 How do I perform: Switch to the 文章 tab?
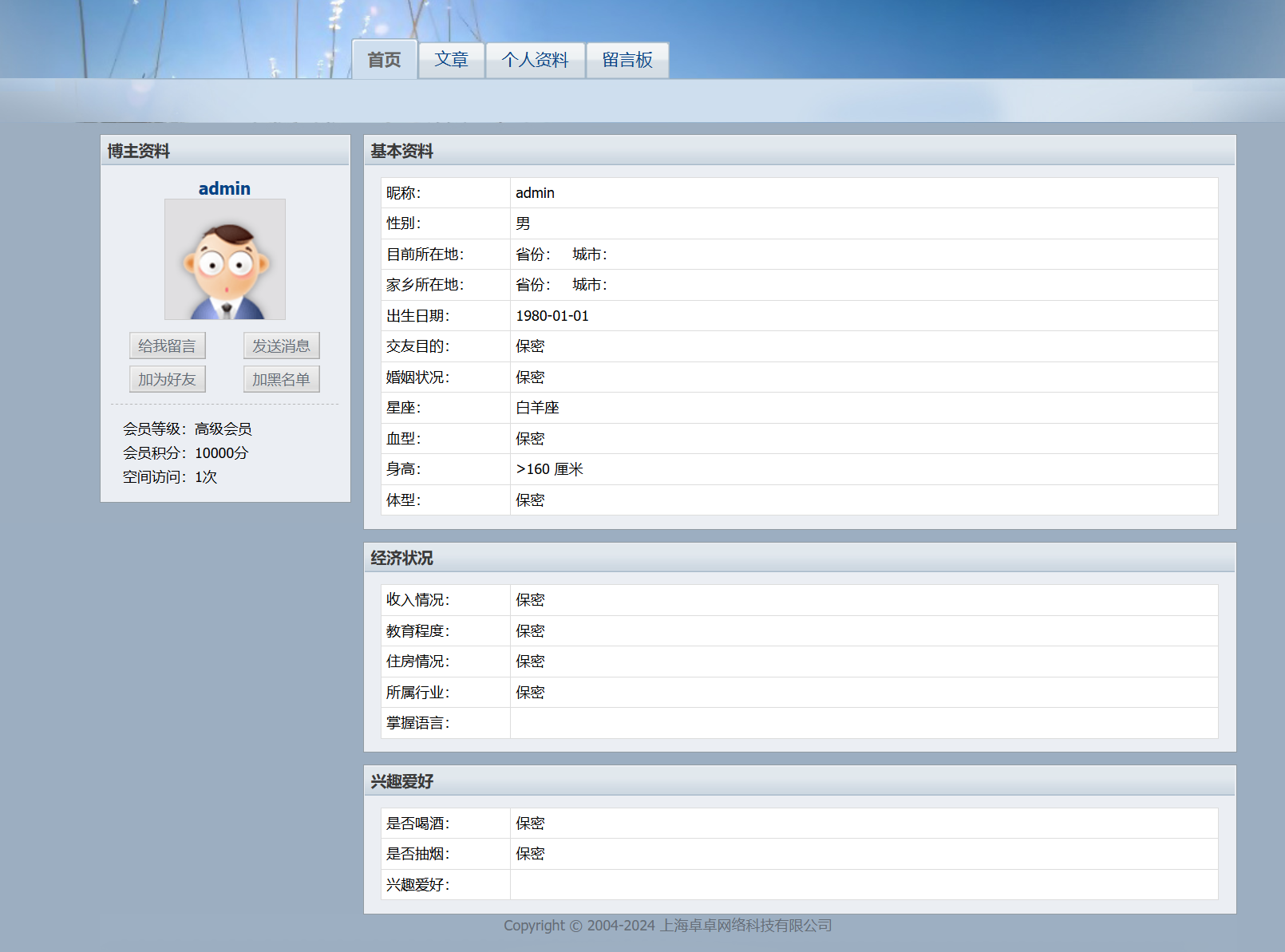click(452, 60)
